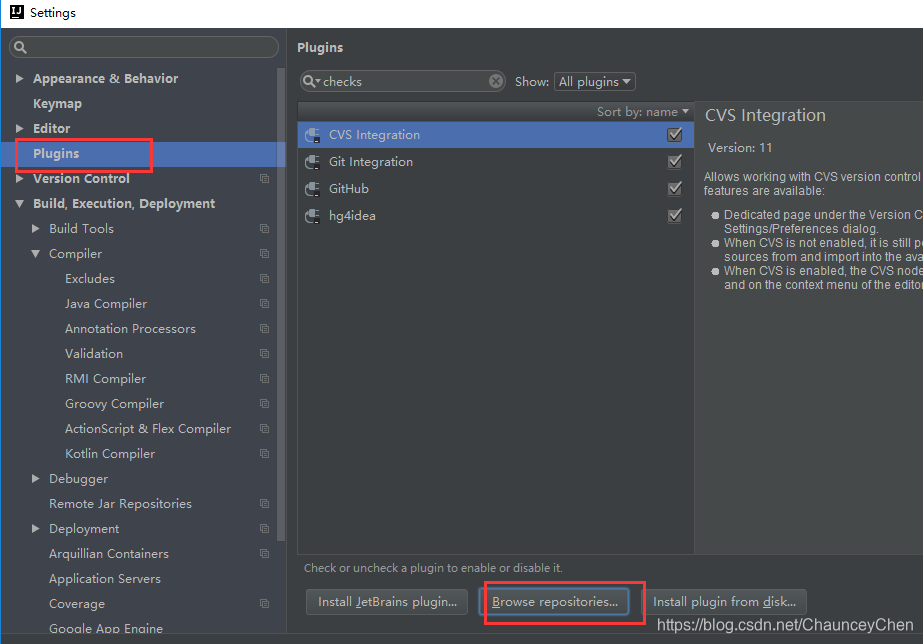Click the plugin search field containing checks
Screen dimensions: 923x644
click(403, 81)
